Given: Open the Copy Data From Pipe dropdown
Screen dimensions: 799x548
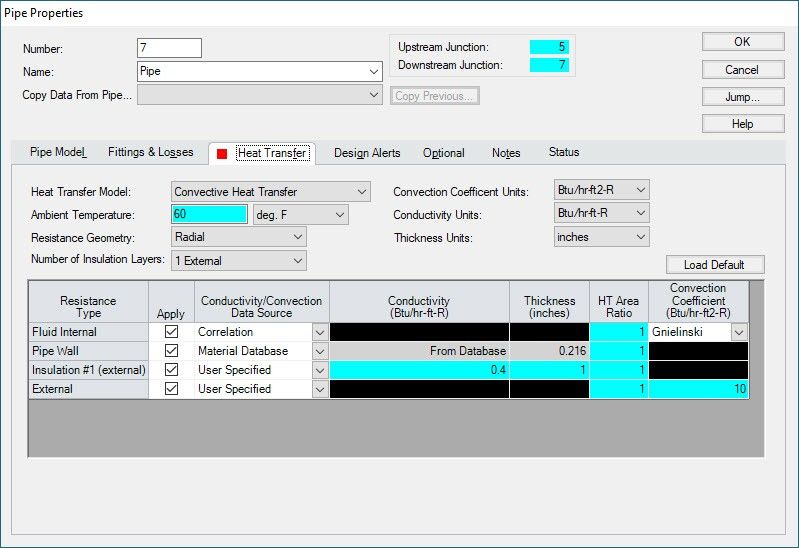Looking at the screenshot, I should pos(374,95).
